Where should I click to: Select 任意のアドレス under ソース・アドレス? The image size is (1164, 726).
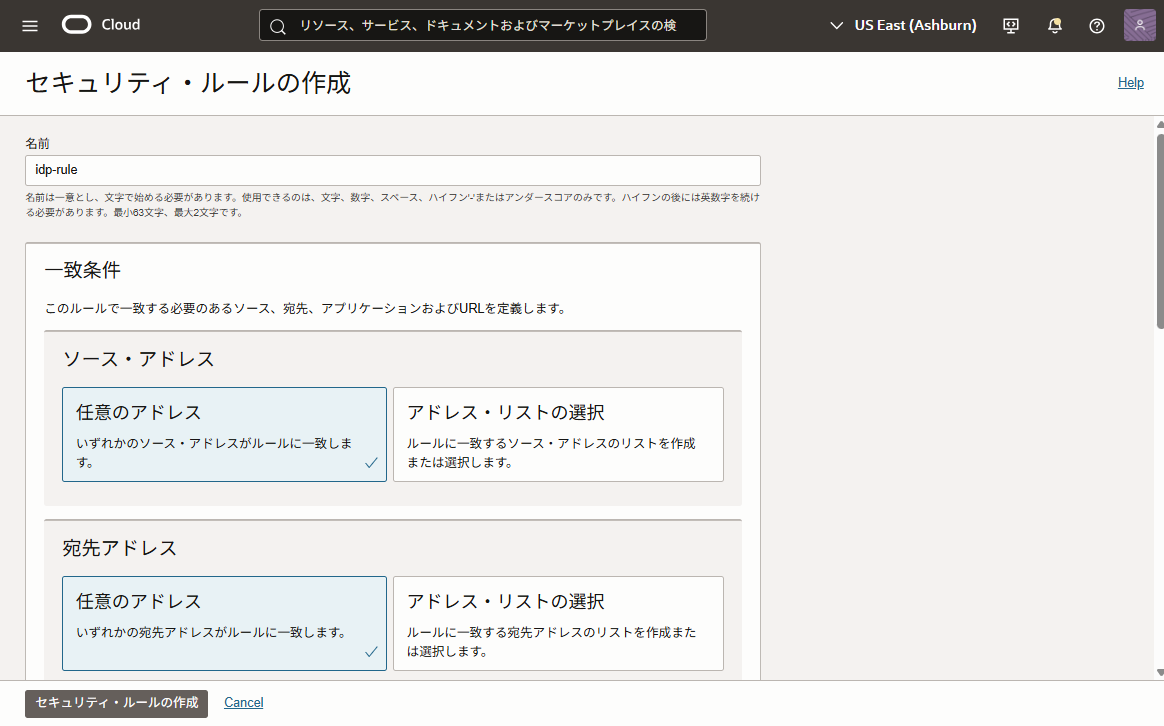(x=224, y=434)
